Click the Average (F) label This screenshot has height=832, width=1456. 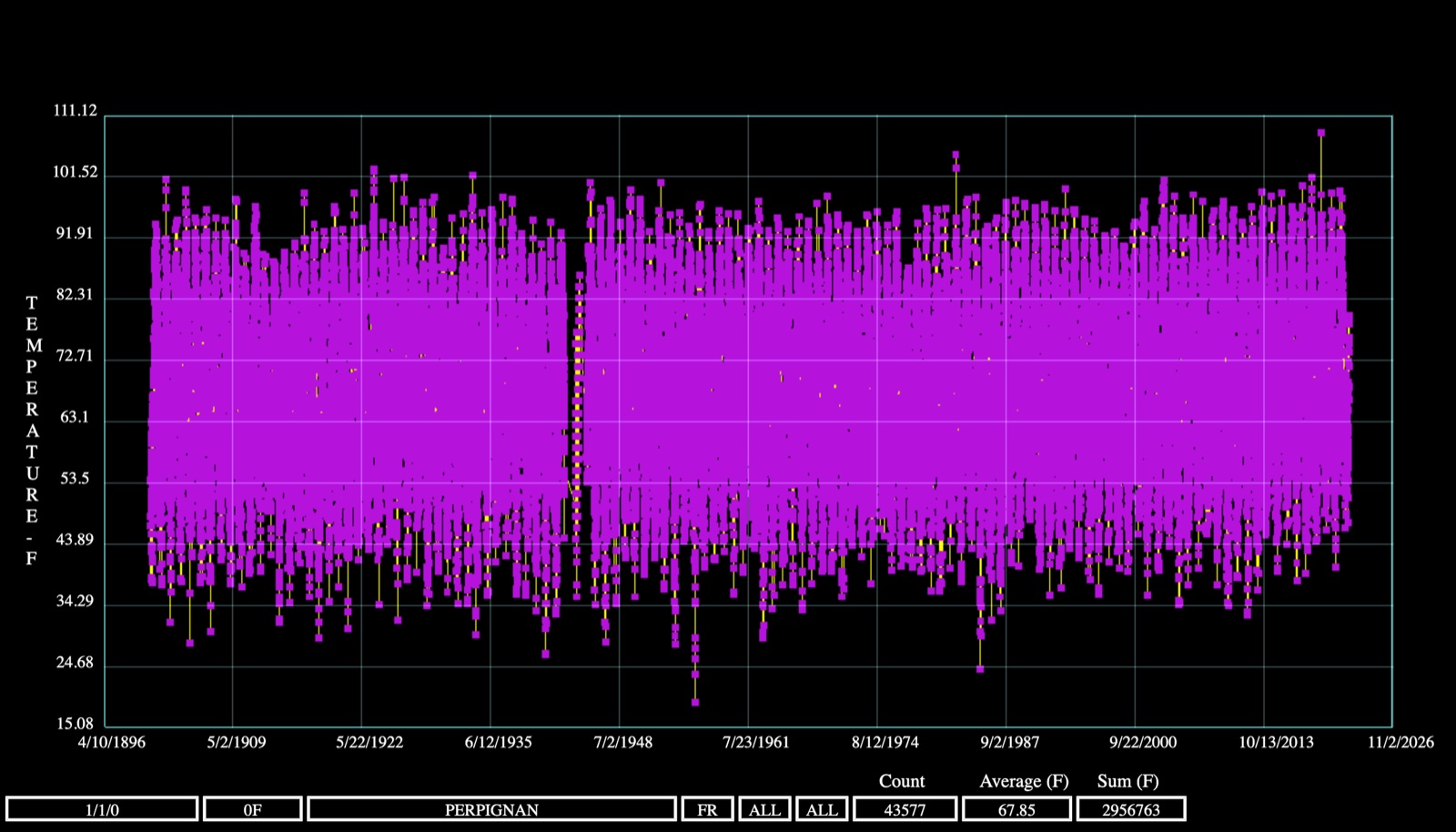point(1024,781)
